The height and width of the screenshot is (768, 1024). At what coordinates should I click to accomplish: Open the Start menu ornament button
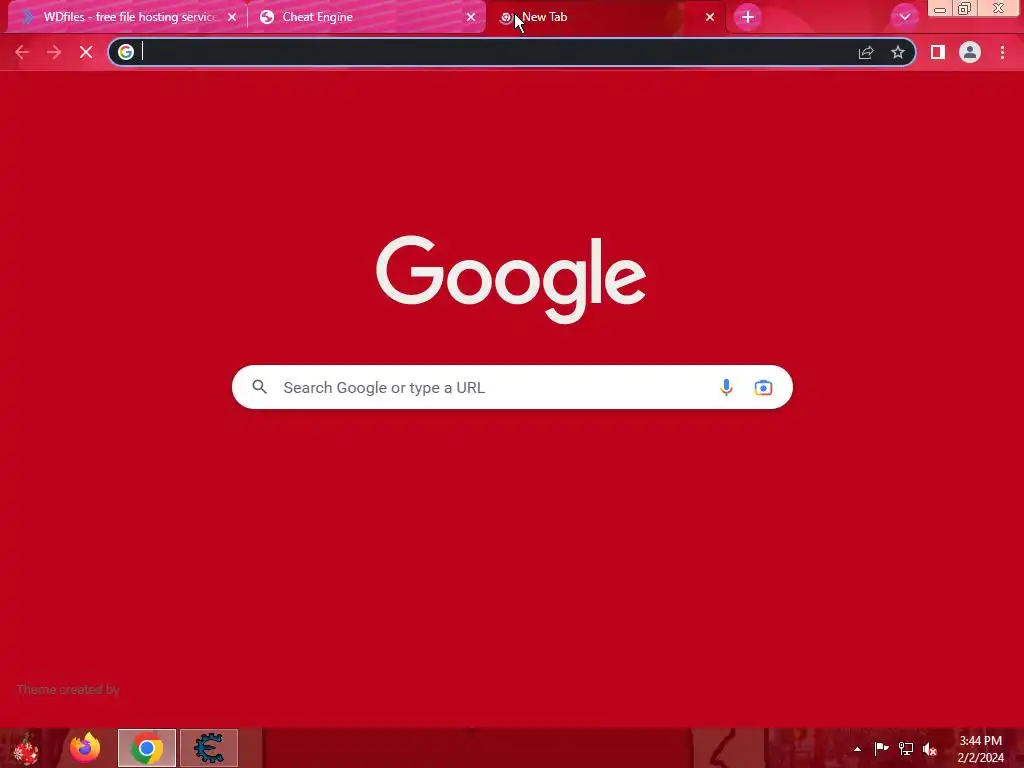click(x=26, y=748)
